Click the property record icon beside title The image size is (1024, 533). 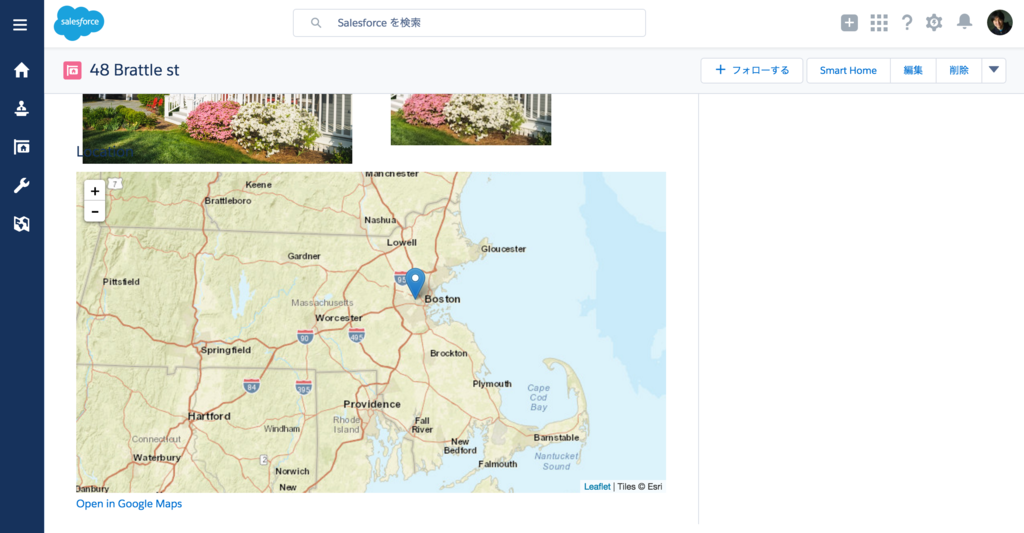72,70
